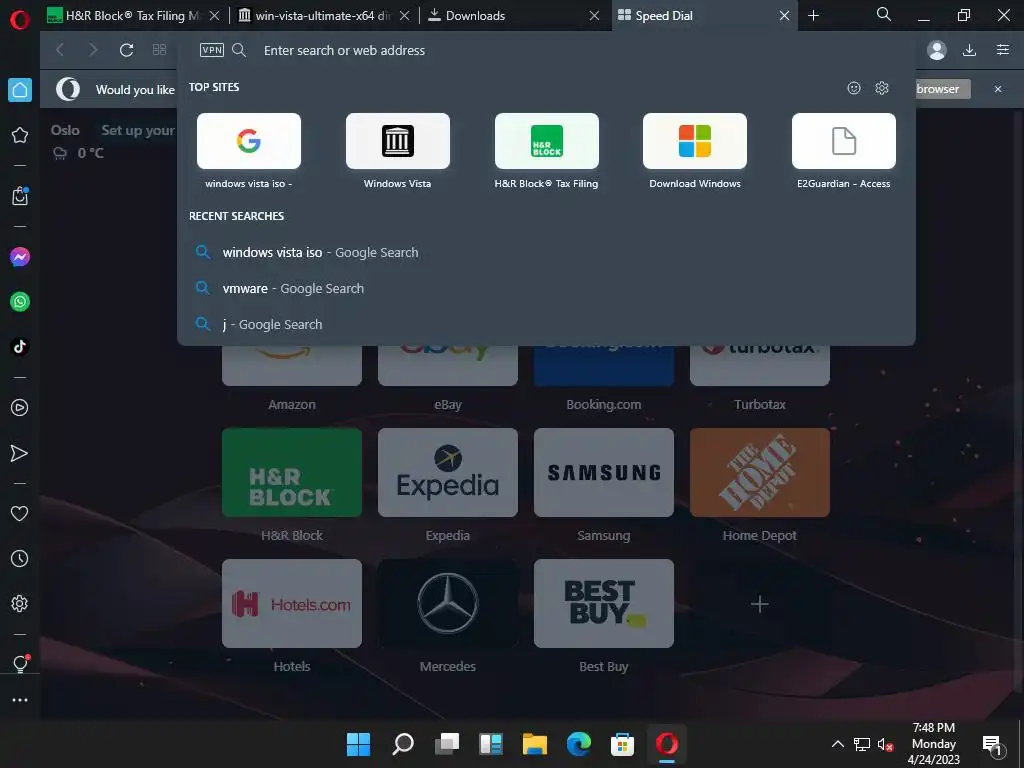Screen dimensions: 1024x768
Task: Dismiss the default browser prompt bar
Action: 998,89
